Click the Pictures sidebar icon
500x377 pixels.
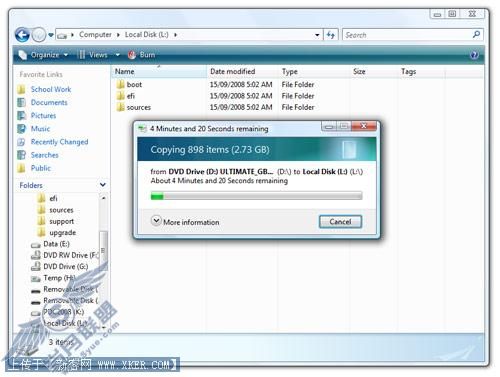(x=21, y=116)
